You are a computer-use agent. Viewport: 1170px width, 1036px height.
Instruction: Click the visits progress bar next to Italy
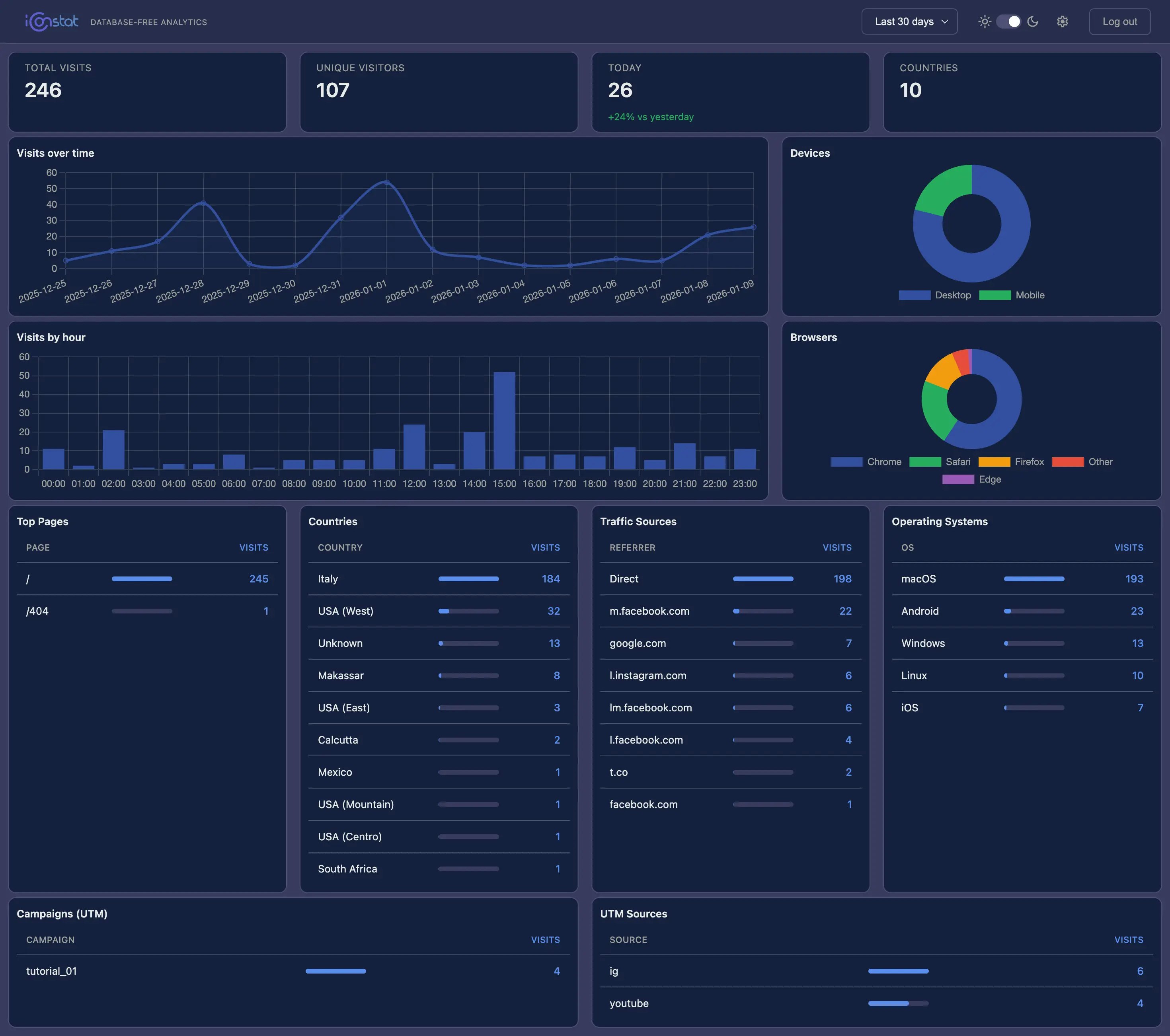coord(469,578)
